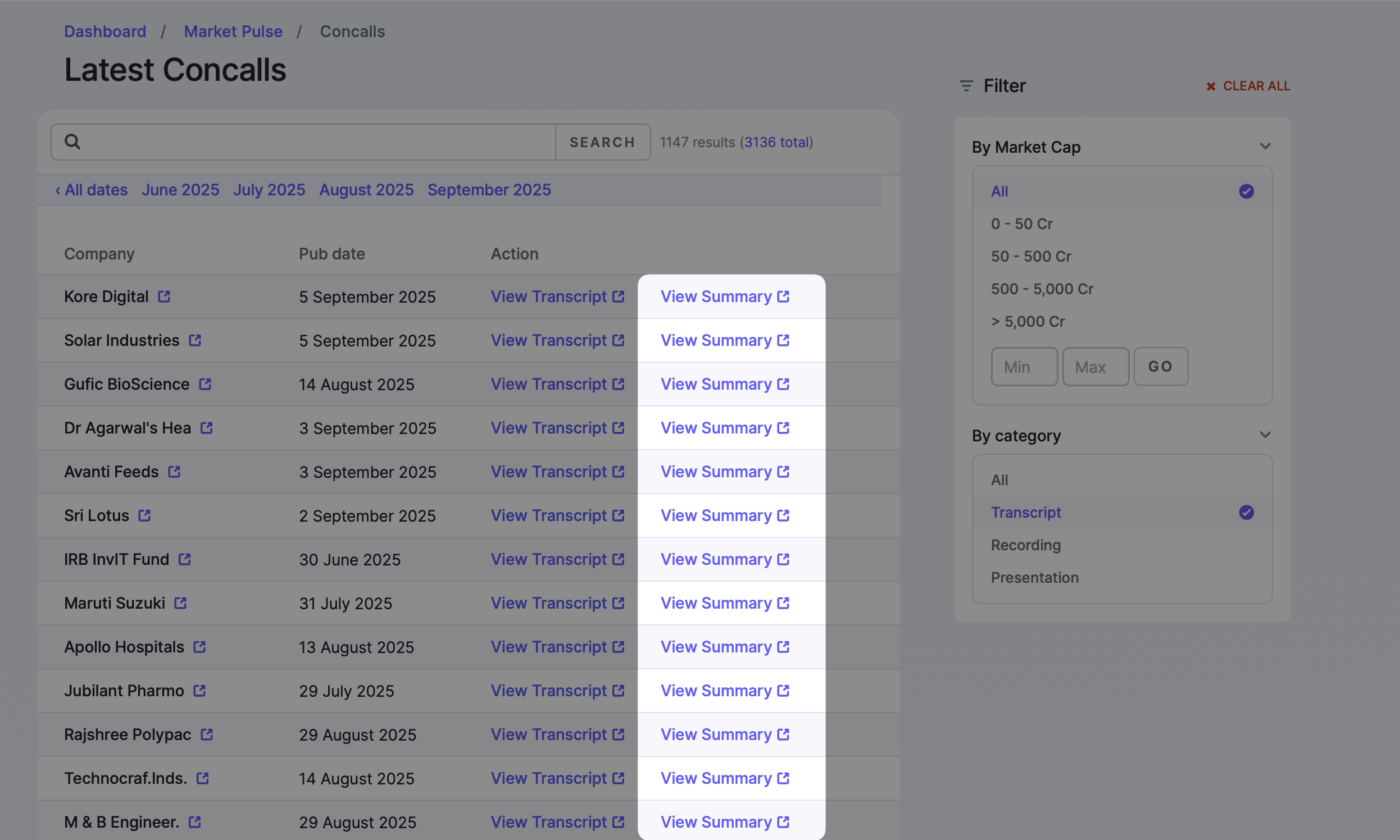Click the Min market cap field
1400x840 pixels.
1024,366
